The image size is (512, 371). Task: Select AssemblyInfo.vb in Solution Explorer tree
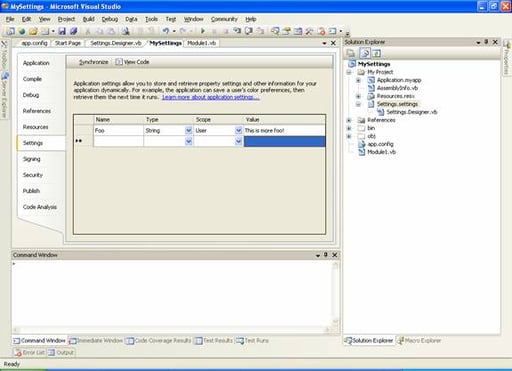397,88
